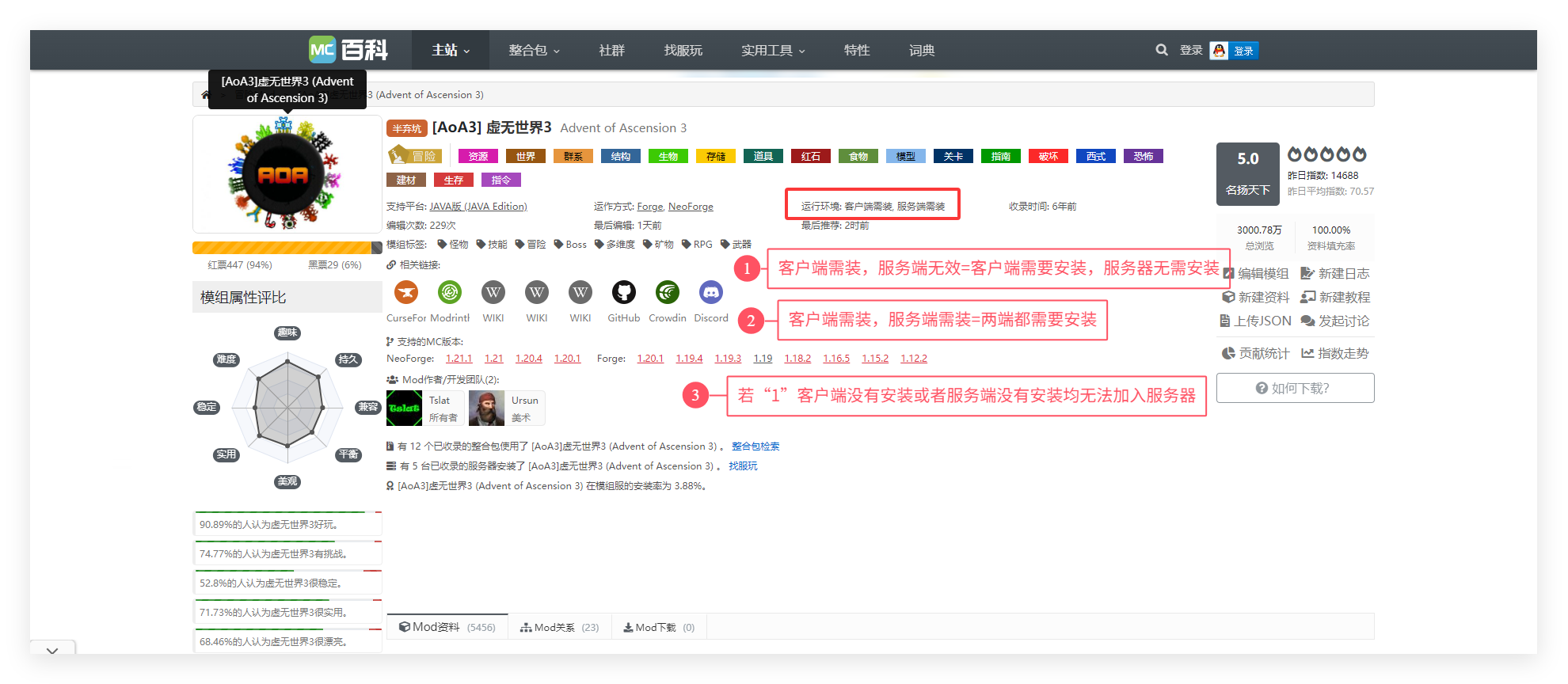Open the NeoForge loader link
The width and height of the screenshot is (1568, 684).
691,206
